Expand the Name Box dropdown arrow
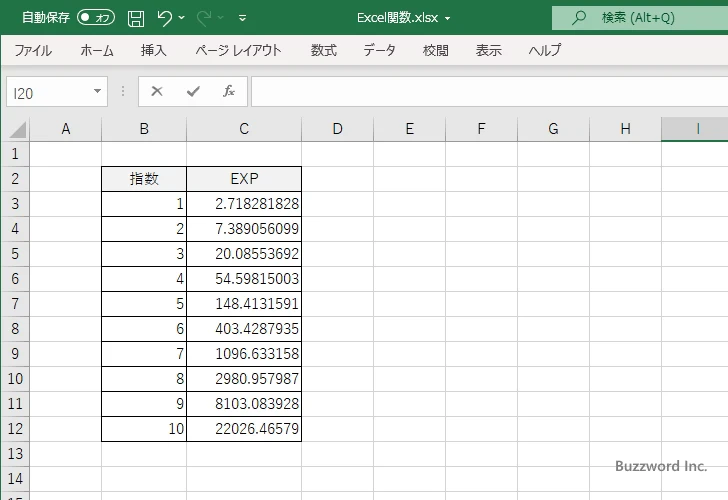The width and height of the screenshot is (728, 500). 97,92
